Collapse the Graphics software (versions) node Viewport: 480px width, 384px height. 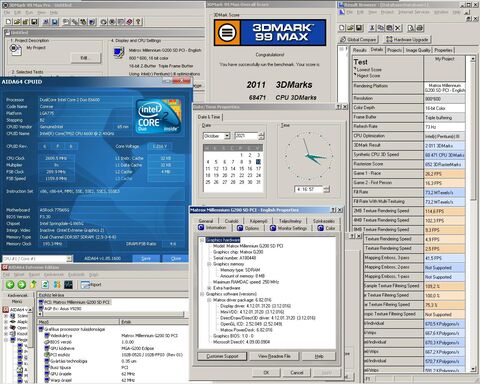pyautogui.click(x=202, y=294)
